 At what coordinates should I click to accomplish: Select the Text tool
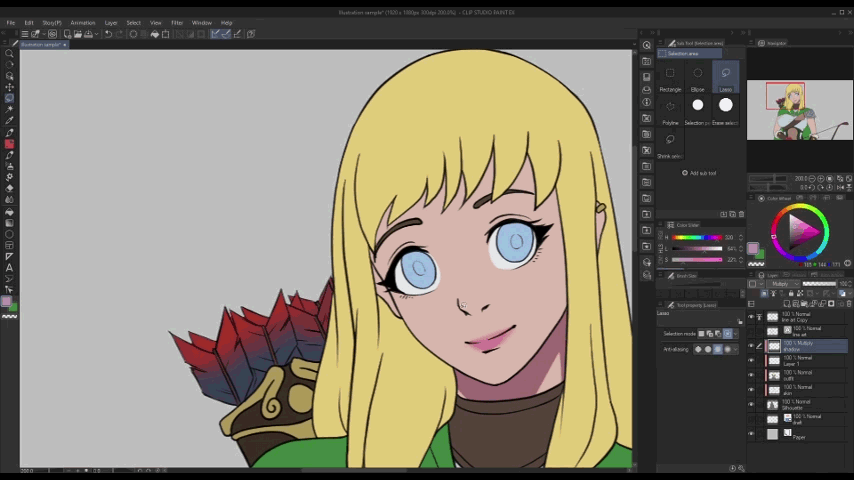pos(9,268)
